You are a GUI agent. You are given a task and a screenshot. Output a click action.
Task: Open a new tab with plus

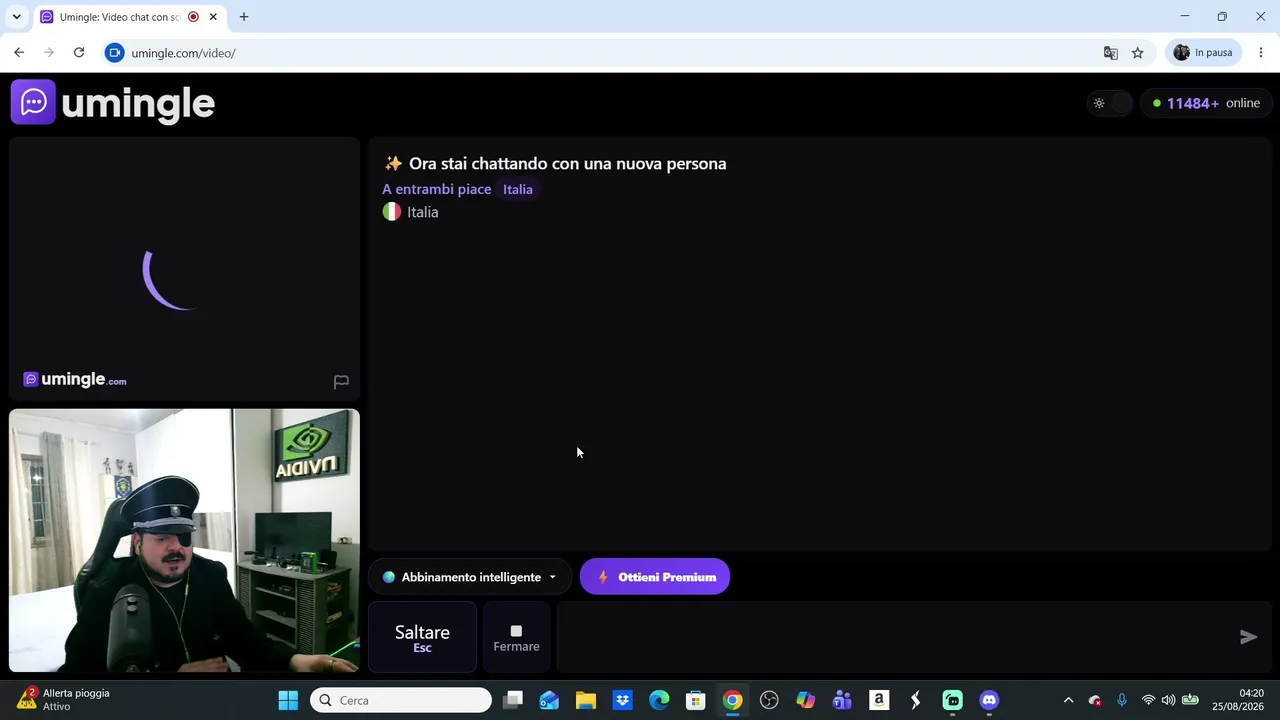point(244,17)
